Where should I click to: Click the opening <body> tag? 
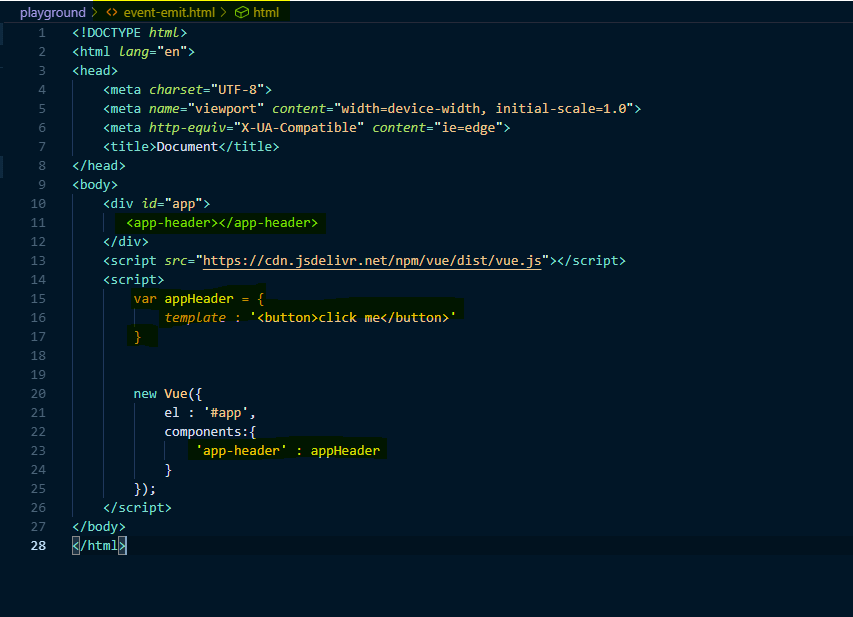click(95, 184)
